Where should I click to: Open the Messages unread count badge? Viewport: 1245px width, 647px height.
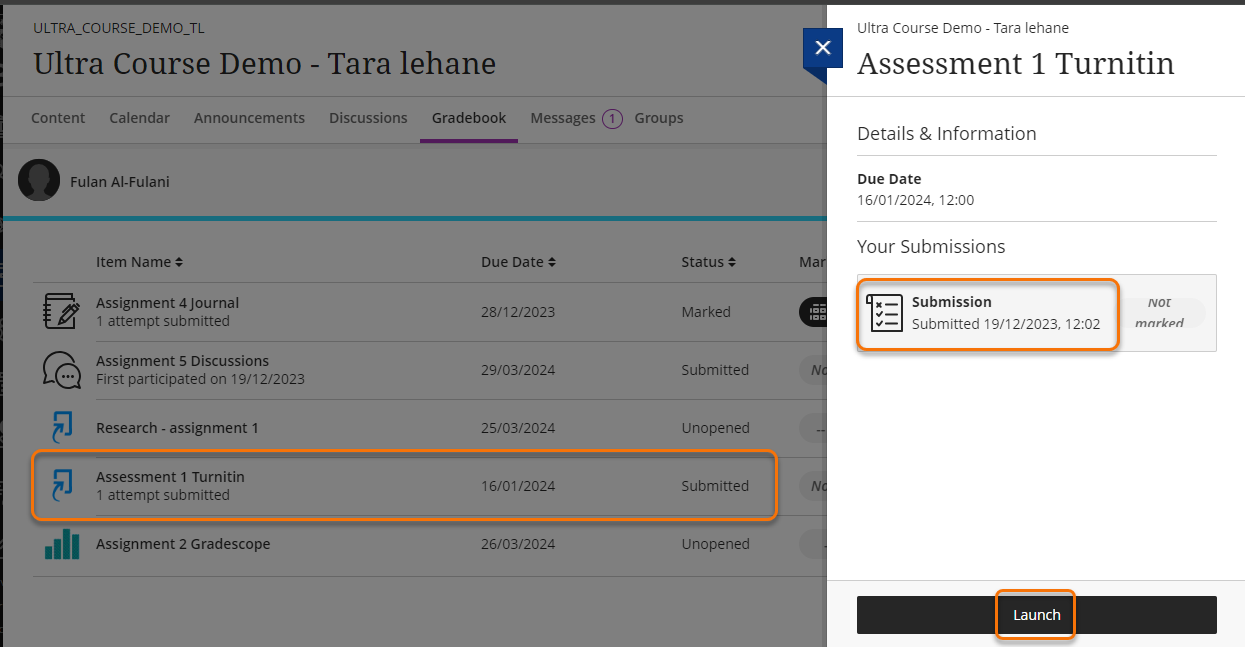pos(612,119)
